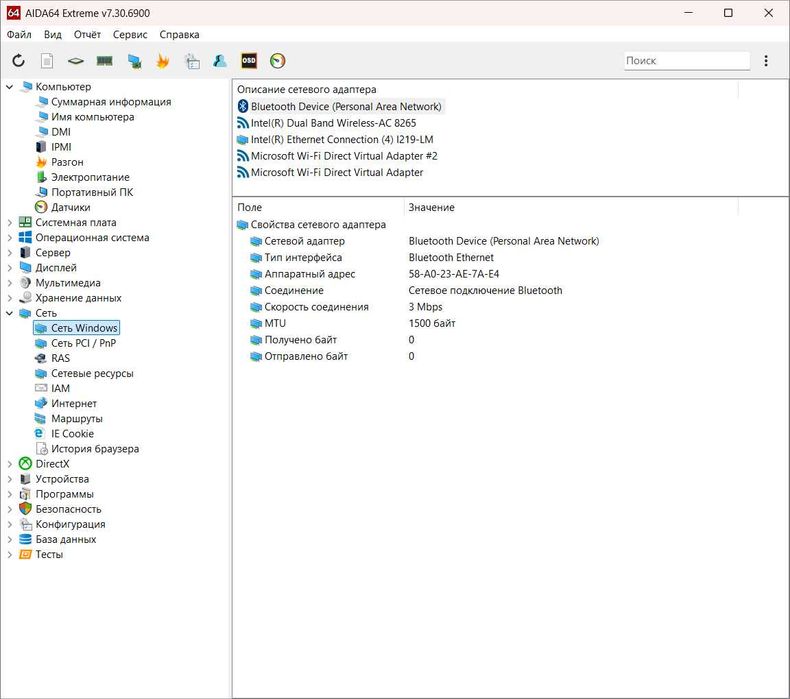
Task: Open the Отчёт menu
Action: pyautogui.click(x=87, y=35)
